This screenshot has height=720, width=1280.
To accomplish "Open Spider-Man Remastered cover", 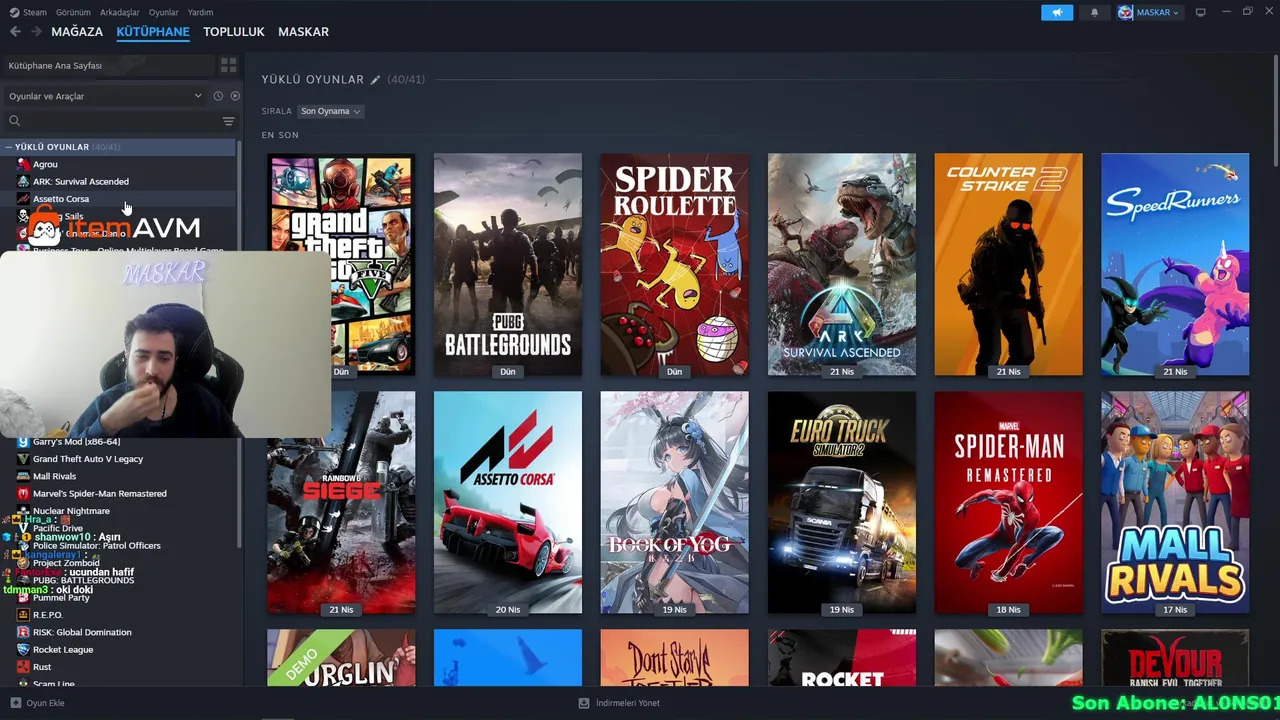I will (1008, 503).
